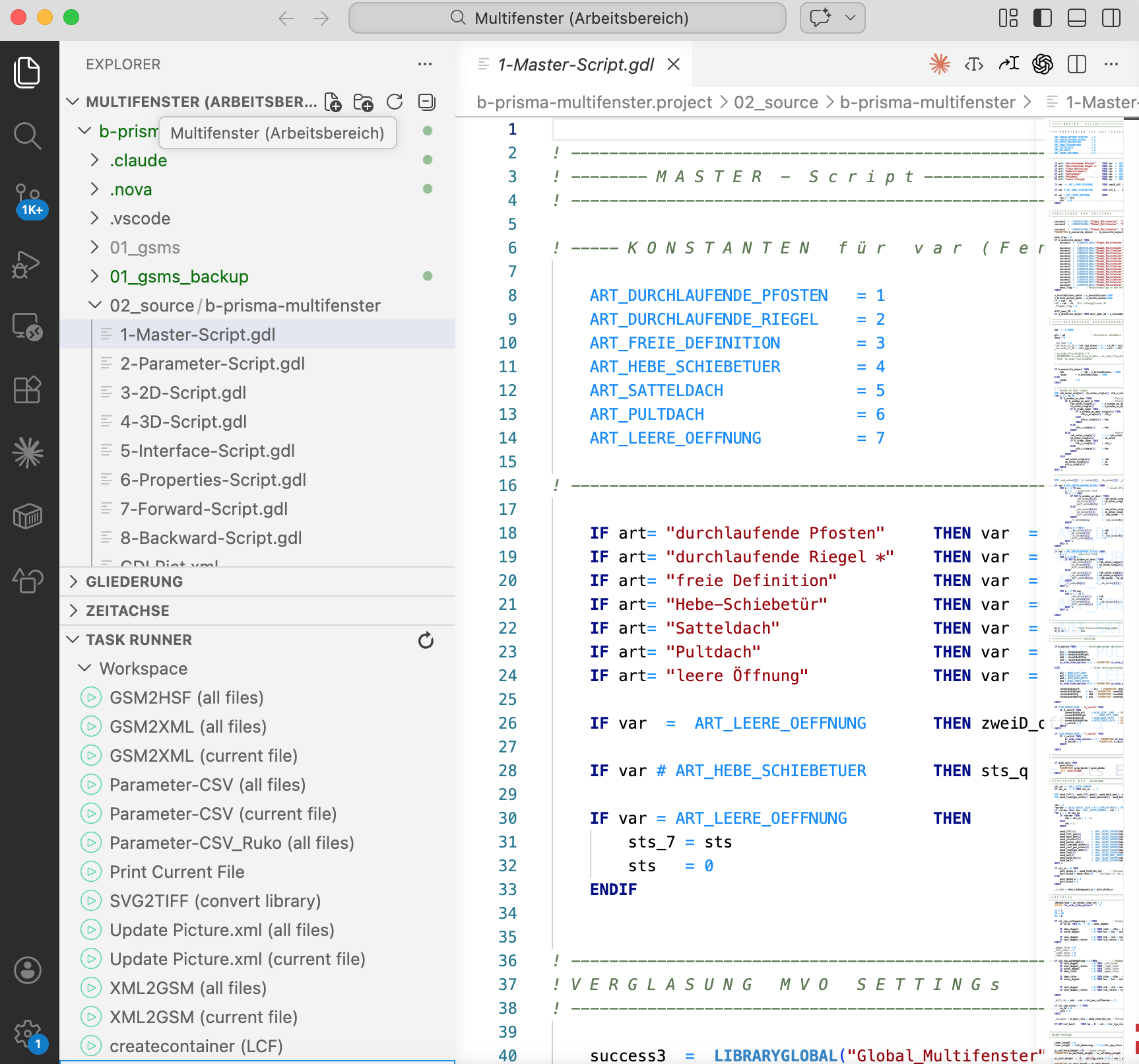Click New Folder icon in explorer header

click(x=363, y=102)
